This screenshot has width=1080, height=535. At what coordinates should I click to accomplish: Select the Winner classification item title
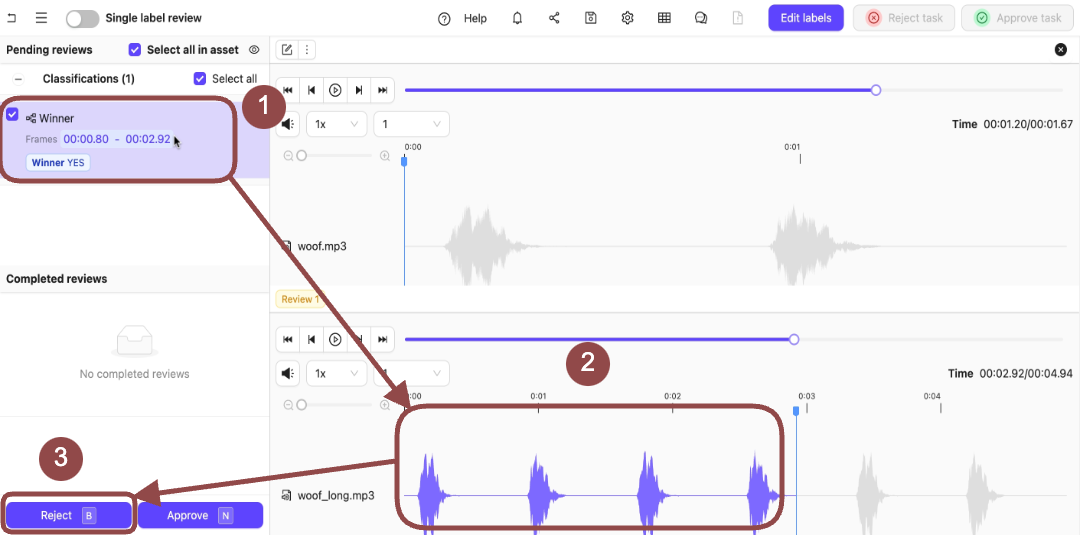pos(56,118)
